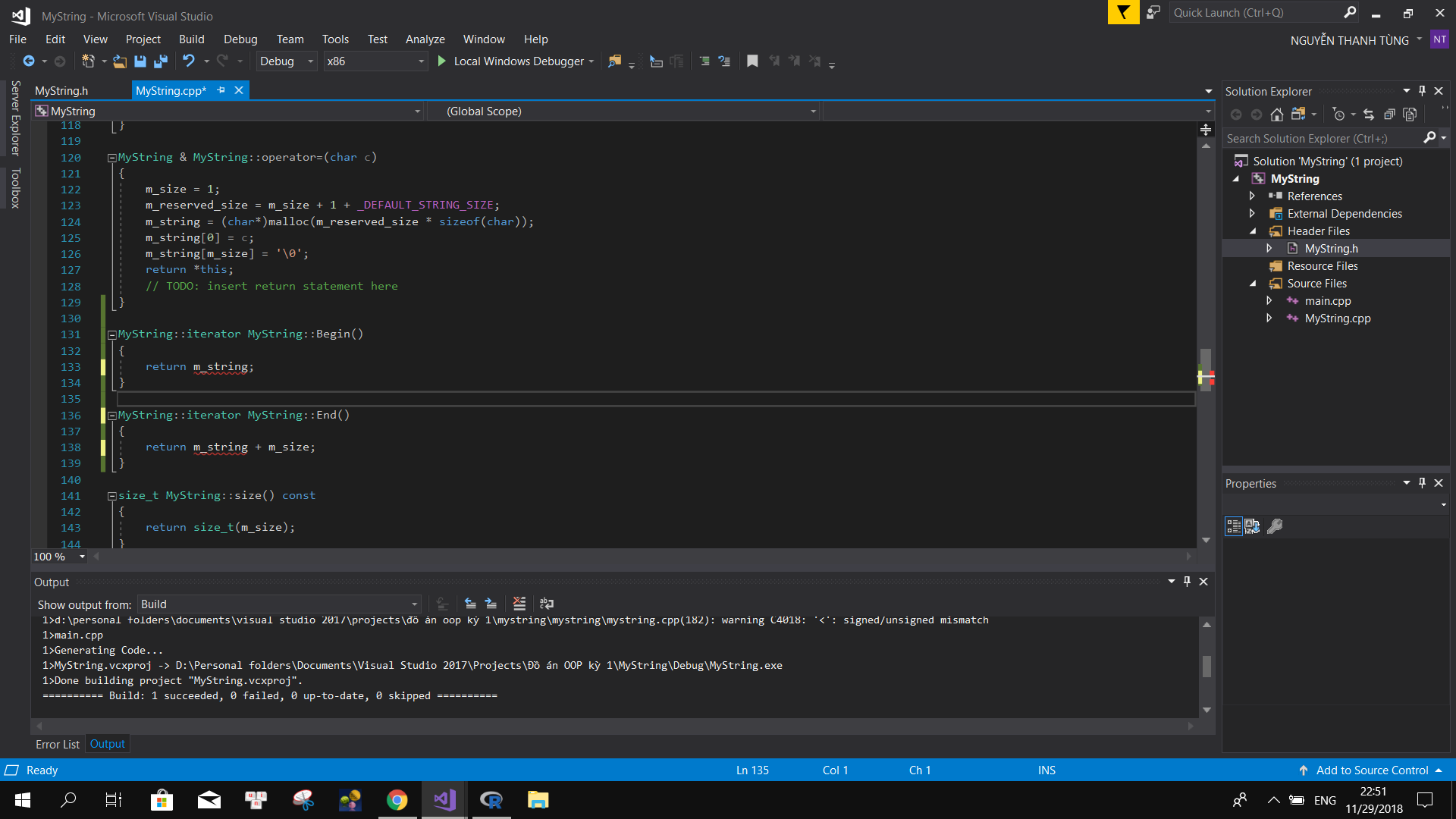The width and height of the screenshot is (1456, 819).
Task: Click the Save All toolbar icon
Action: [x=161, y=61]
